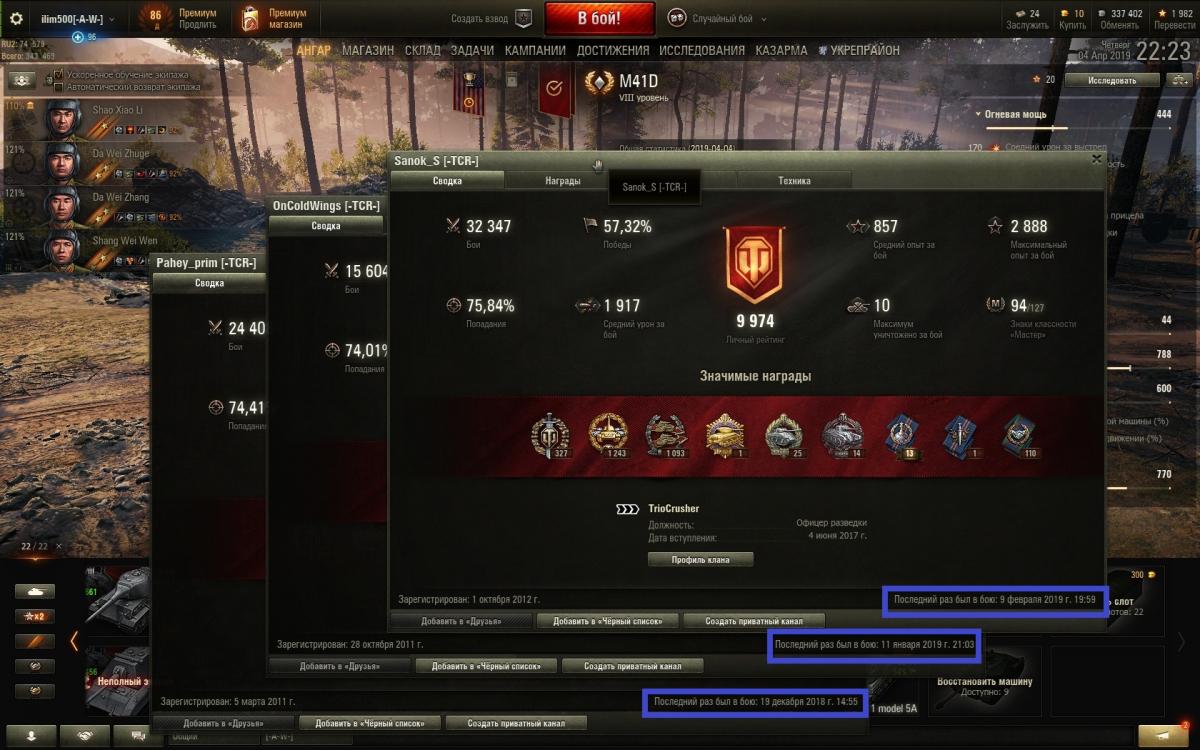Screen dimensions: 1200x750
Task: Toggle the x2 bonus tank filter
Action: pyautogui.click(x=37, y=616)
